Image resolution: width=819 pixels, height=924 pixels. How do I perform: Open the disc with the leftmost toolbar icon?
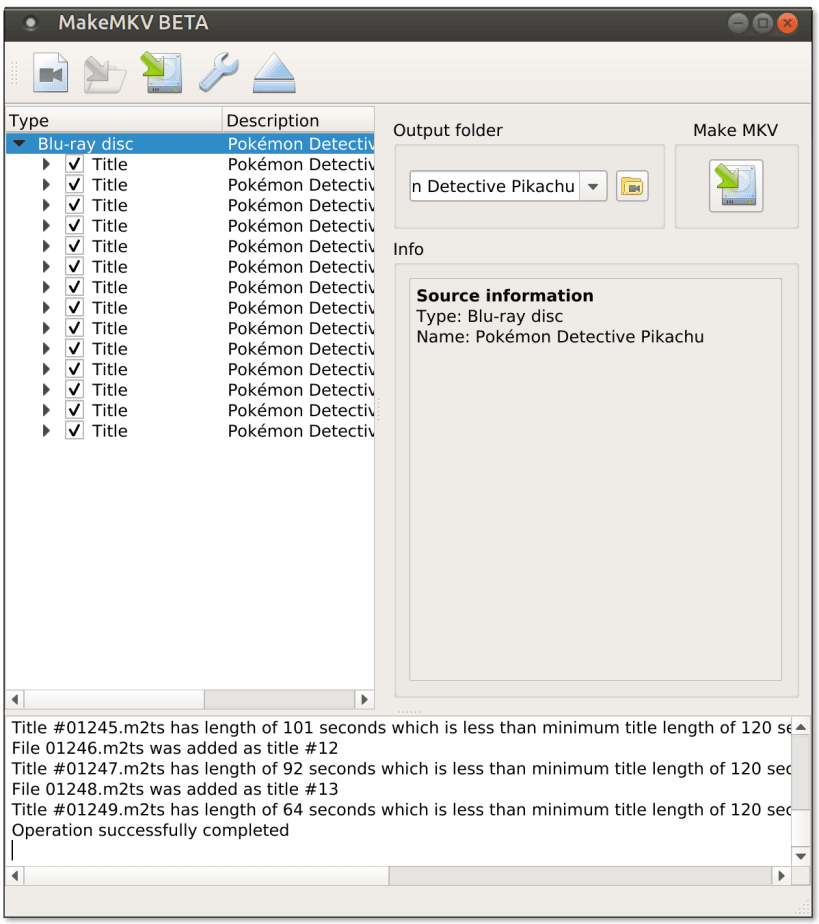coord(50,72)
